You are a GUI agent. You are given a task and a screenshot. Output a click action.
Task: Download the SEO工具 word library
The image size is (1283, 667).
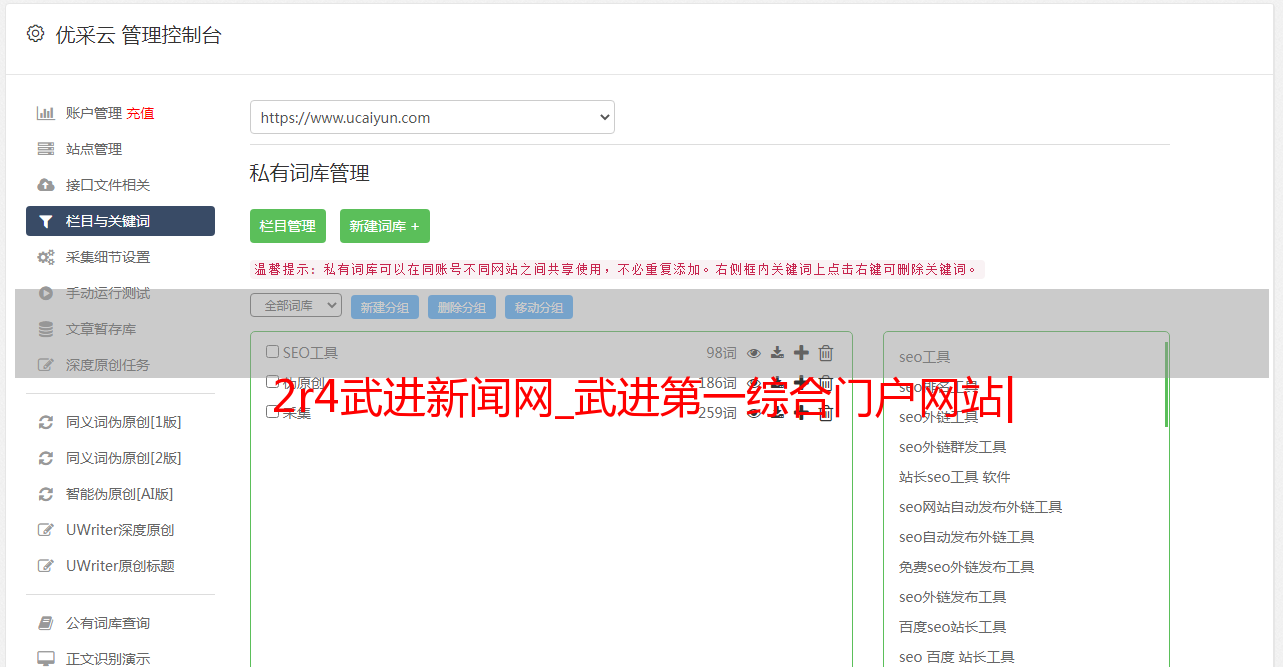[x=777, y=353]
